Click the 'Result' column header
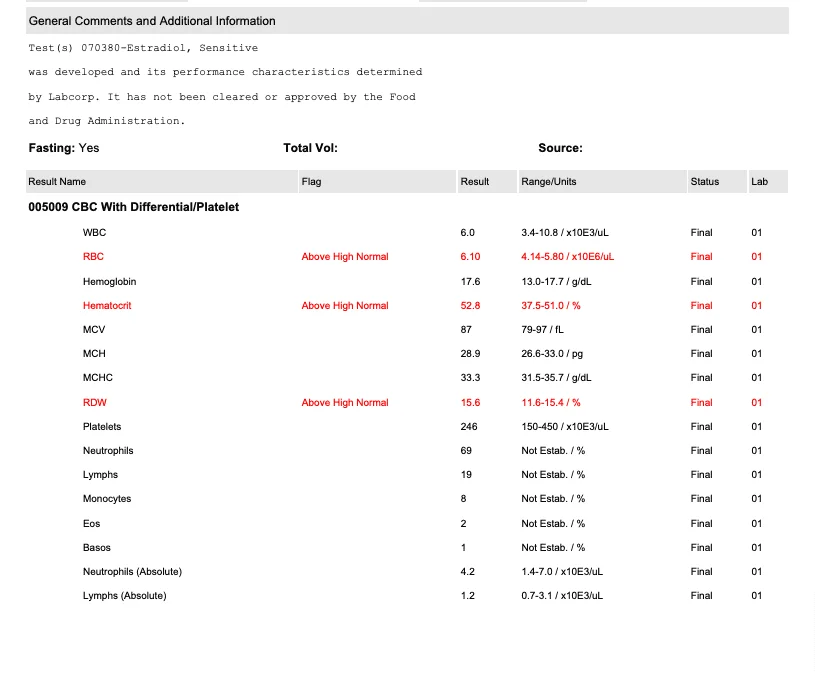The width and height of the screenshot is (815, 694). pos(475,181)
